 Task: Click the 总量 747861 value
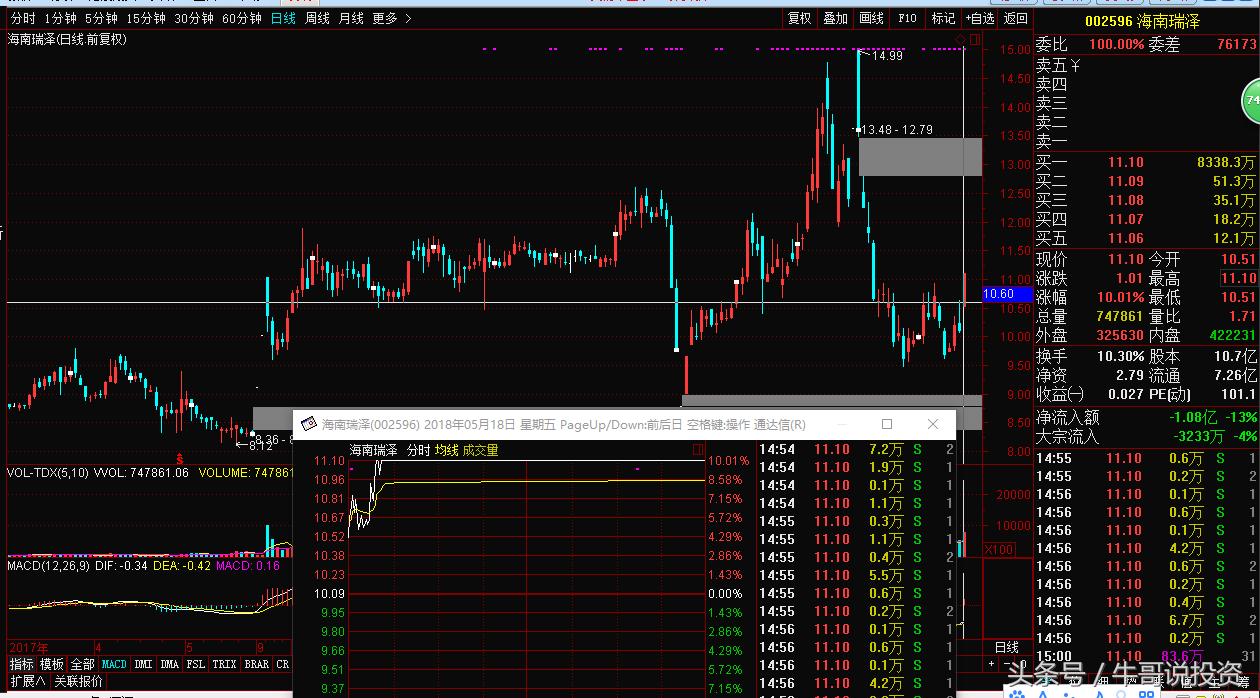click(1120, 316)
